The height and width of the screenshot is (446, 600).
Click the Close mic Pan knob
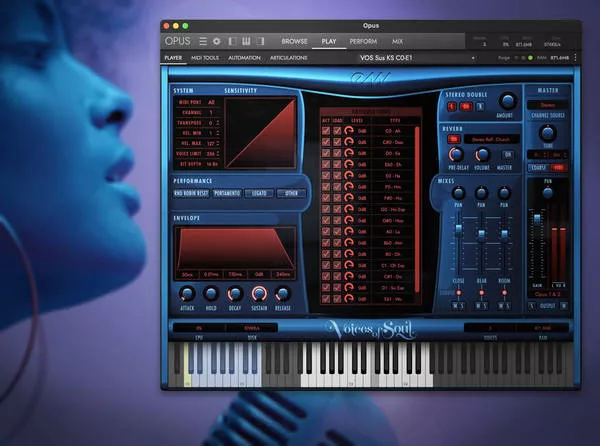(458, 193)
